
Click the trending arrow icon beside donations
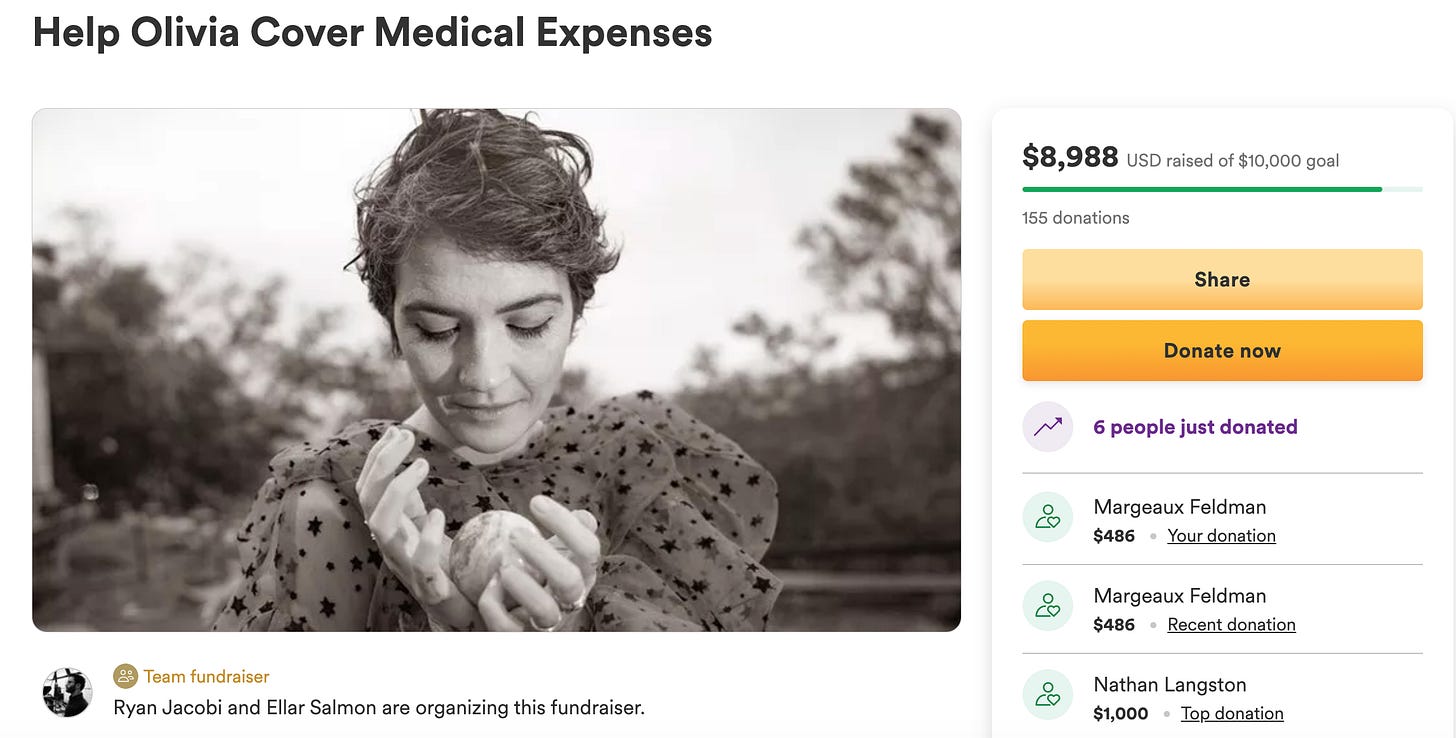tap(1047, 427)
